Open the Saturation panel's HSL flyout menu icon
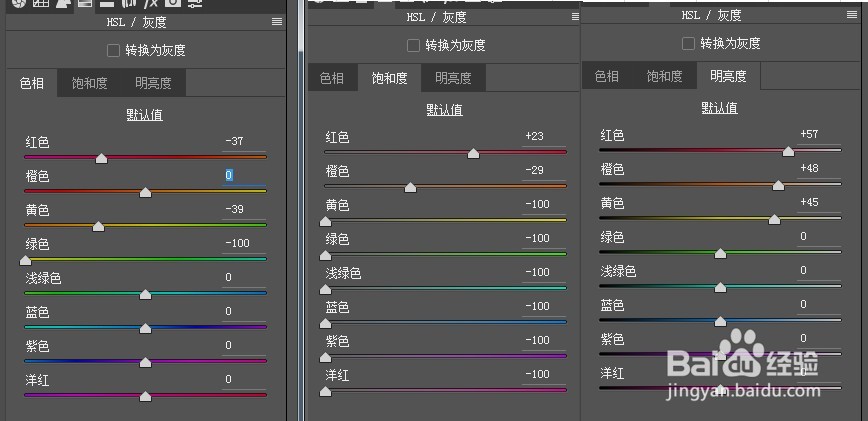The width and height of the screenshot is (868, 421). tap(575, 17)
